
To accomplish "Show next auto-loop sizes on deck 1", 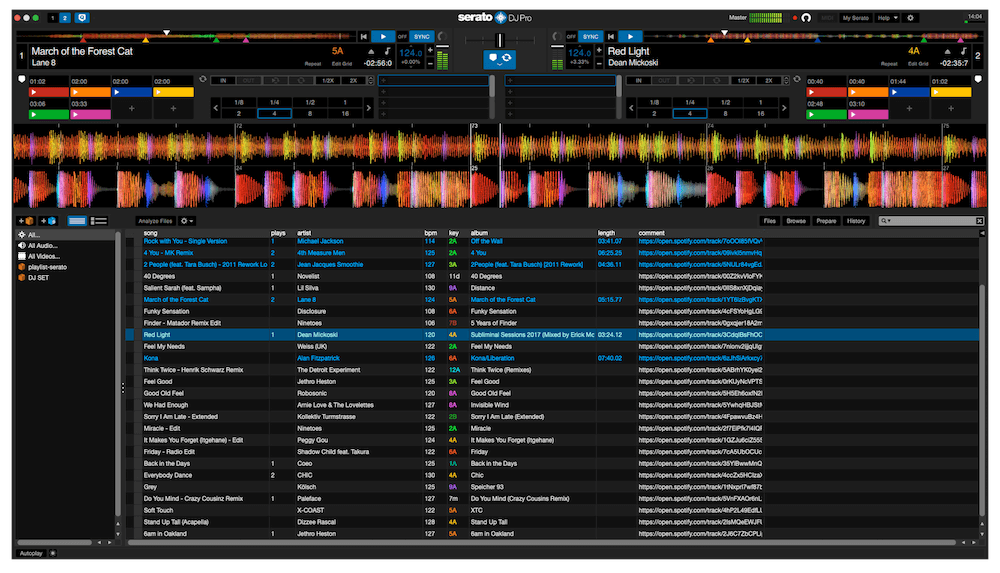I will click(368, 108).
